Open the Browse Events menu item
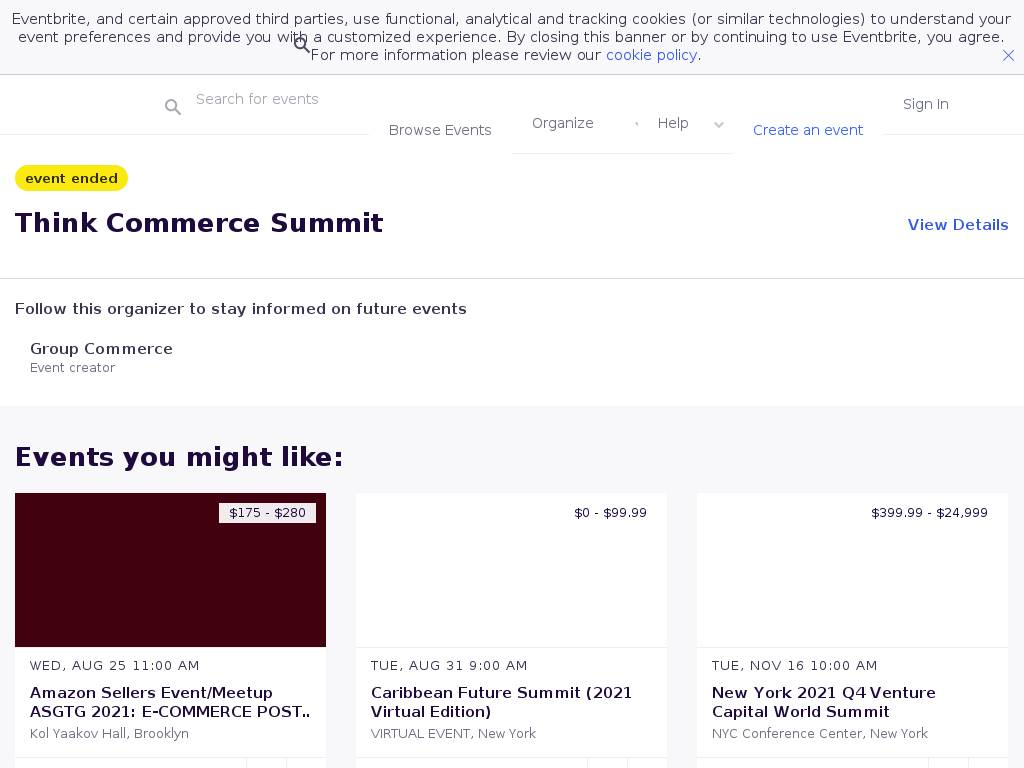The image size is (1024, 768). [440, 130]
